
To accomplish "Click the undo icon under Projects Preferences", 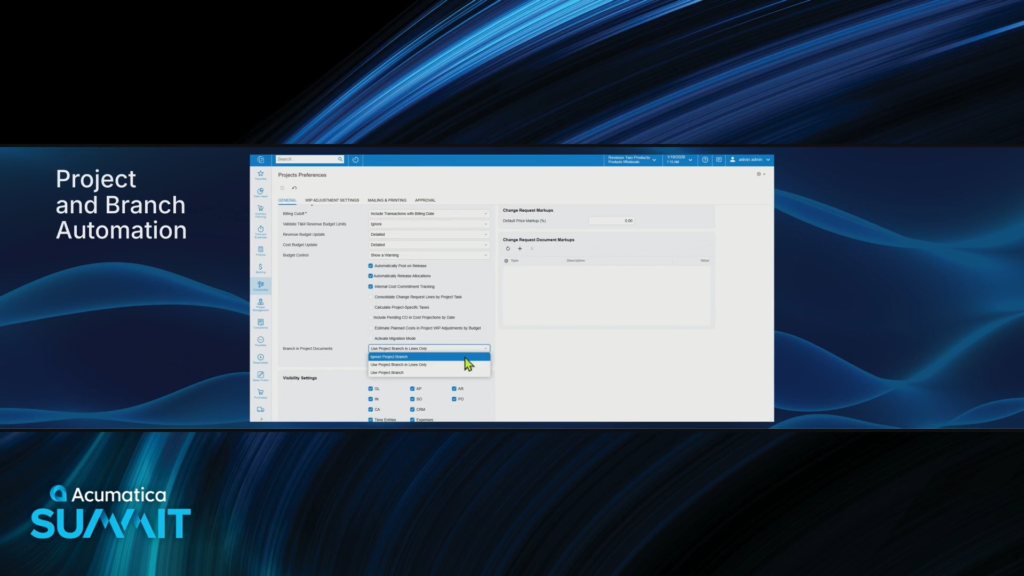I will [x=294, y=188].
